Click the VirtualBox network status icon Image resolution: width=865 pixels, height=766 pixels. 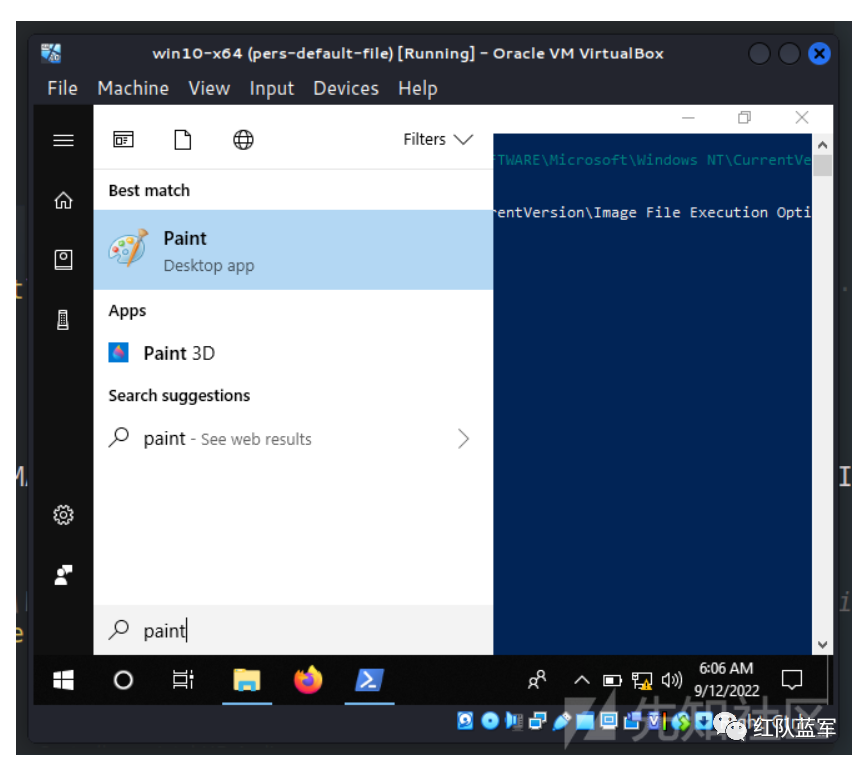pos(537,720)
